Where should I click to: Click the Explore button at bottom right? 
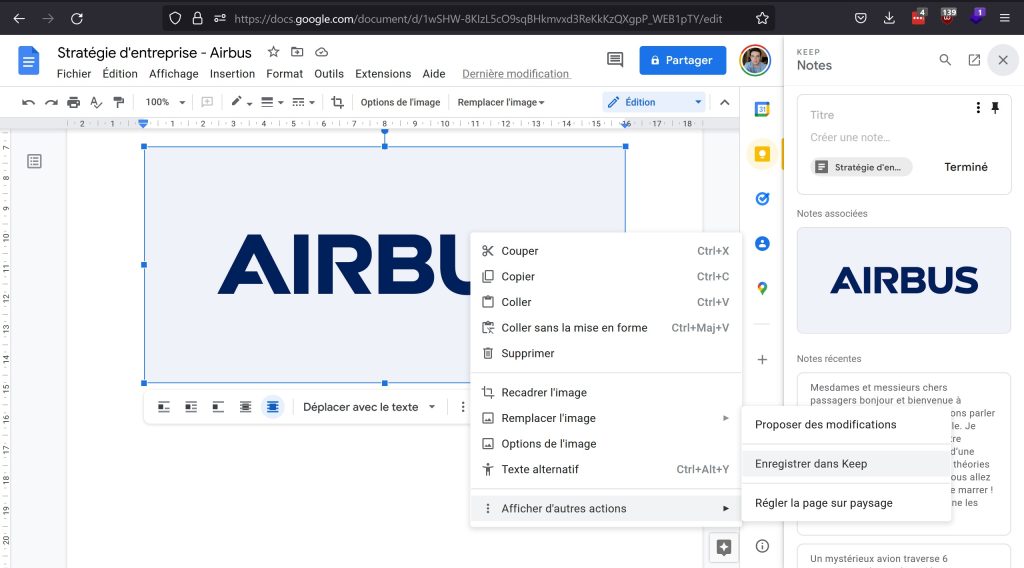click(x=724, y=547)
